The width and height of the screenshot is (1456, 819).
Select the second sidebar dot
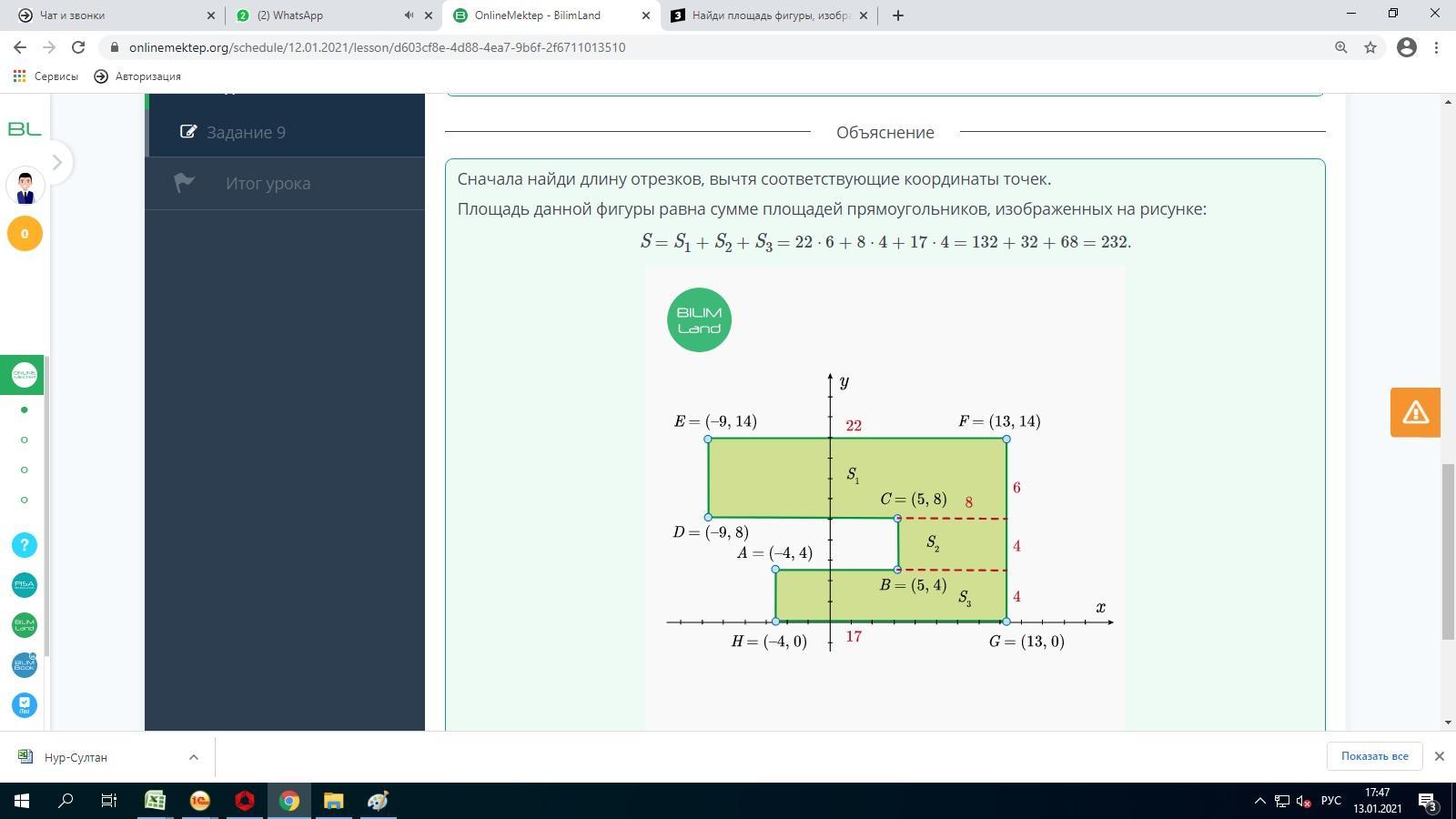[x=25, y=440]
